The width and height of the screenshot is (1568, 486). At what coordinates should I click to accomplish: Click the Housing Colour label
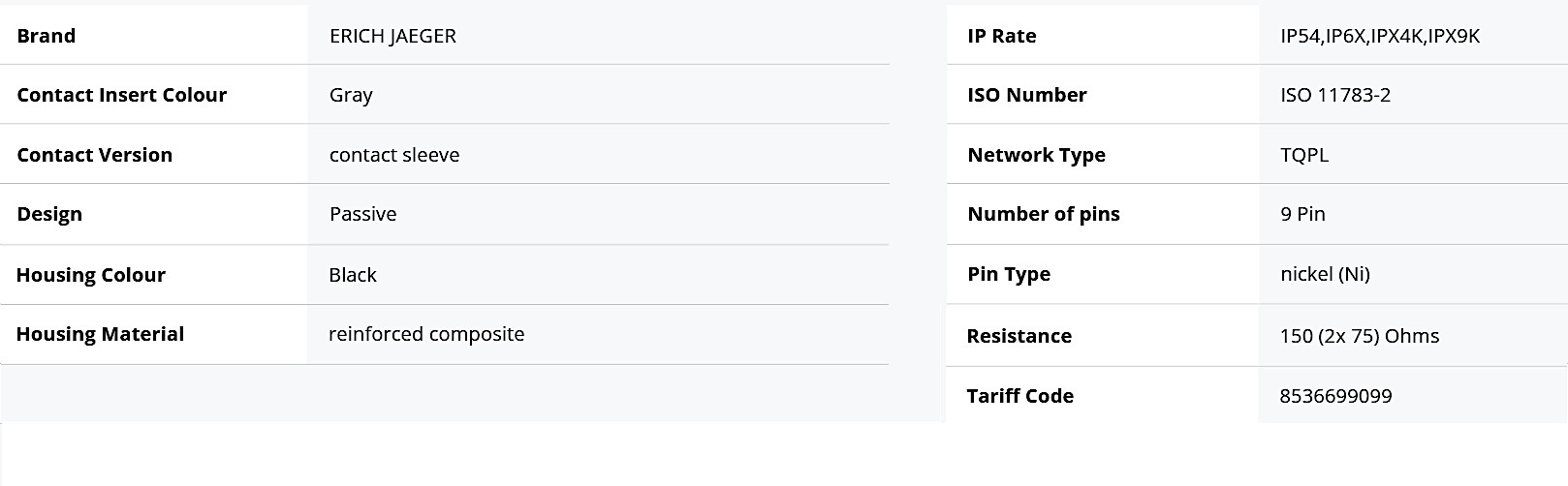tap(90, 275)
